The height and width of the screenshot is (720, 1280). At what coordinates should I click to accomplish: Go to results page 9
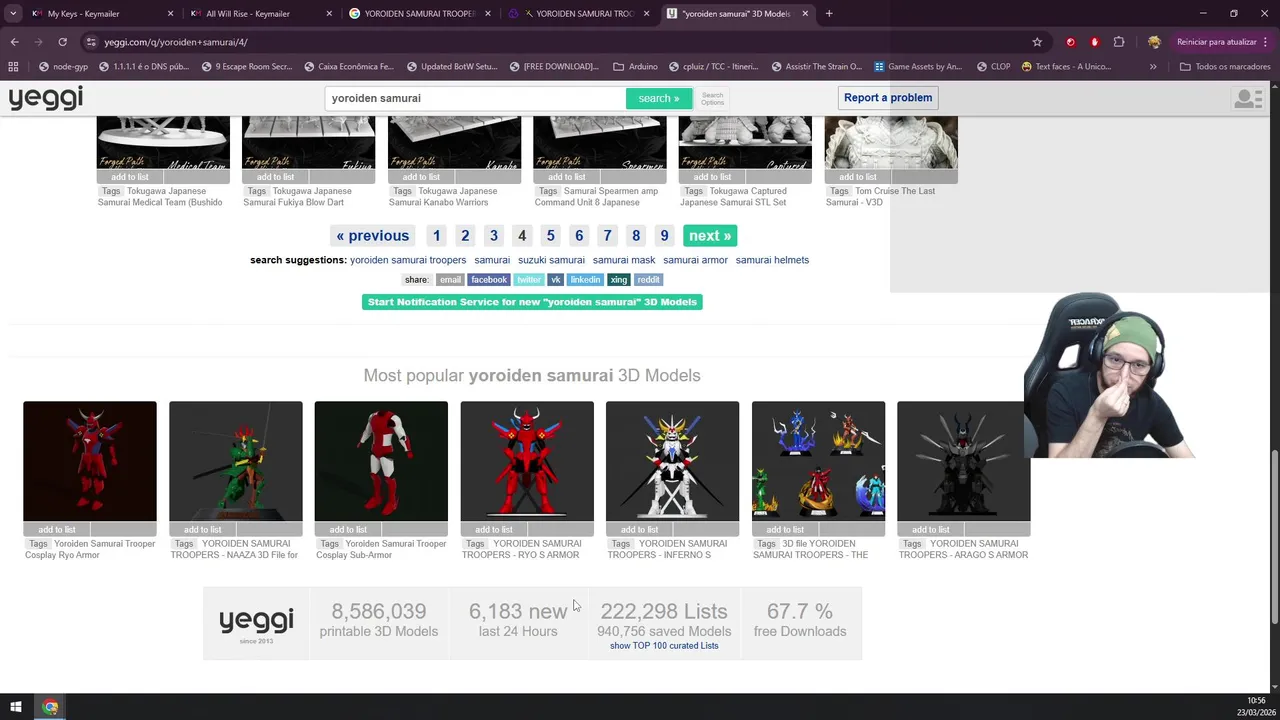pyautogui.click(x=664, y=236)
